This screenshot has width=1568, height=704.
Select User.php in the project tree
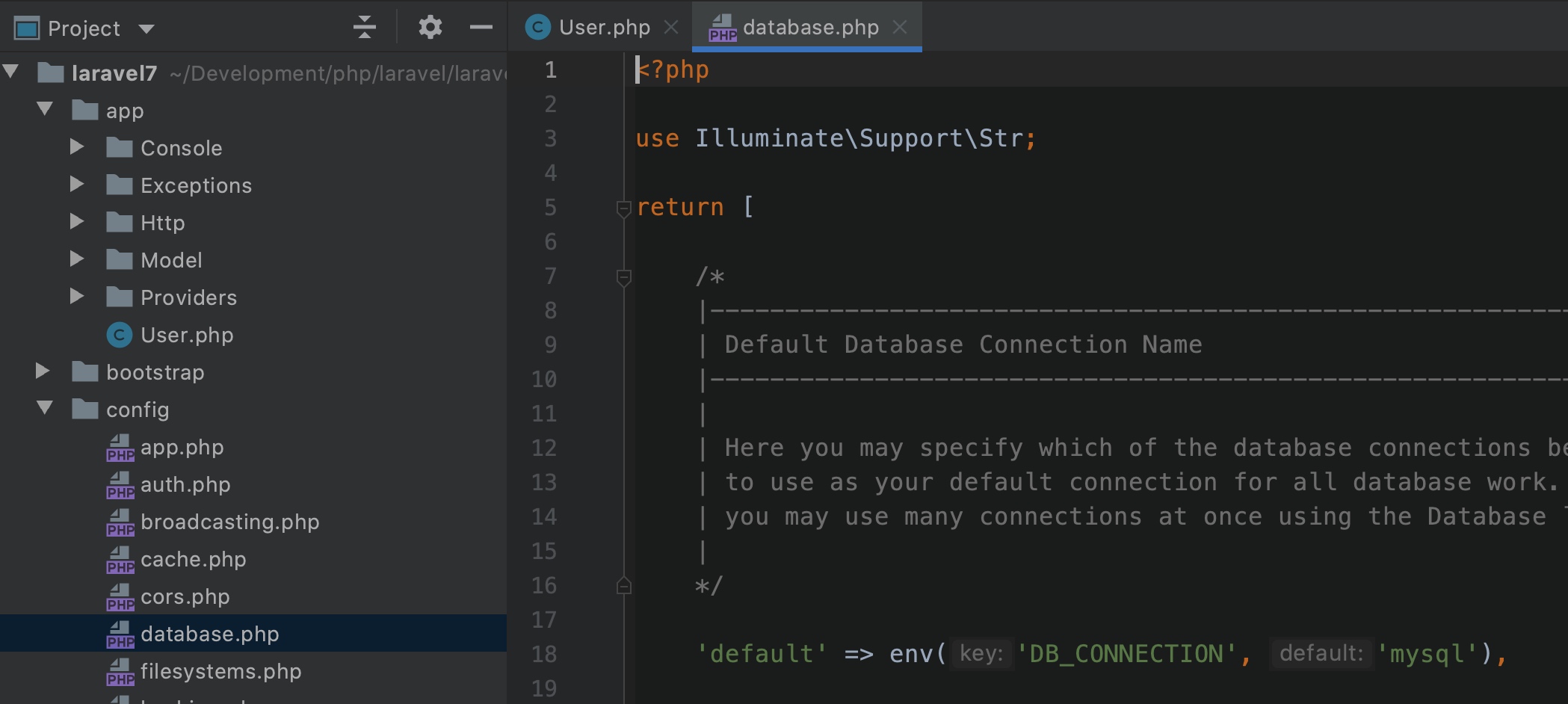(187, 335)
